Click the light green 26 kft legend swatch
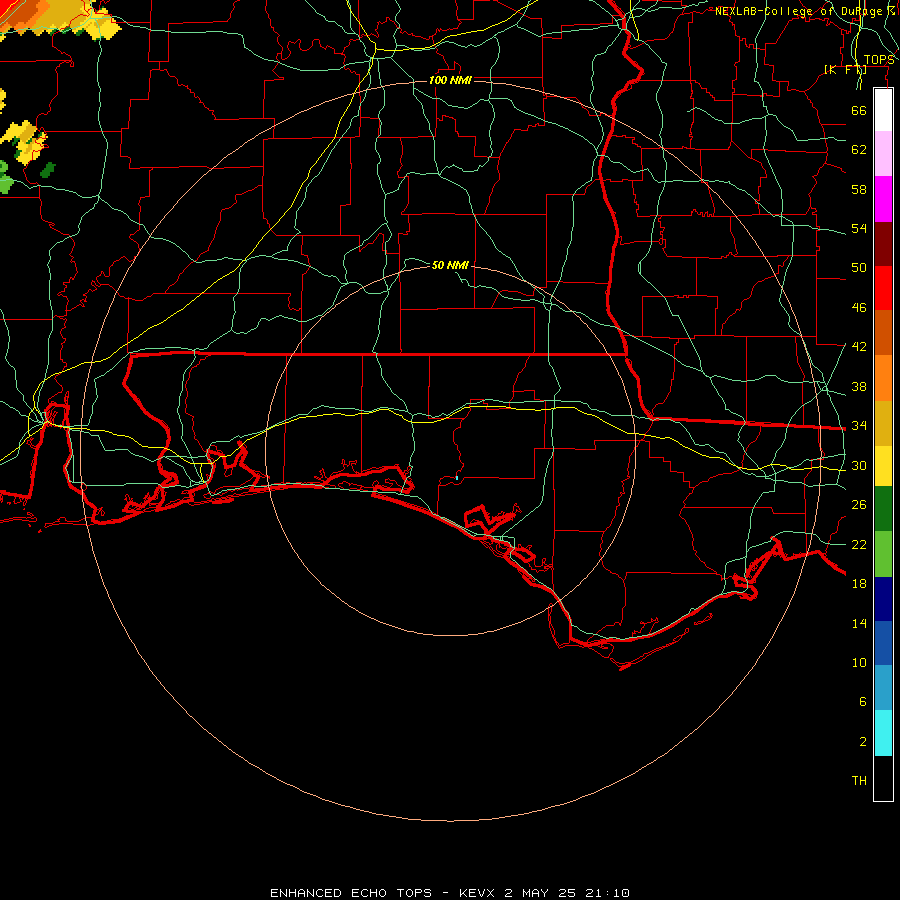 (x=883, y=554)
